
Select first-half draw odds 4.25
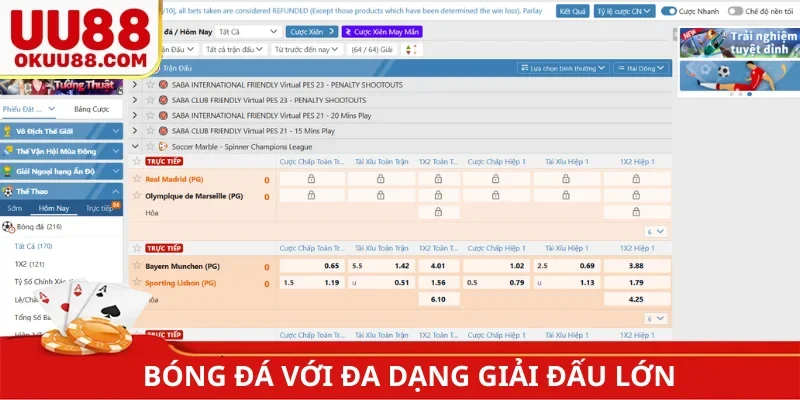pyautogui.click(x=636, y=299)
